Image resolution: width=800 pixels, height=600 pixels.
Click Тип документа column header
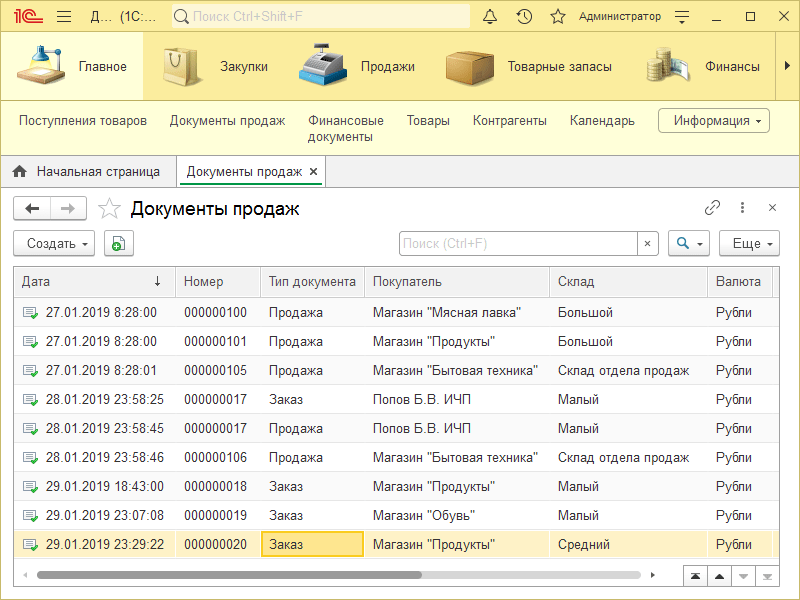pyautogui.click(x=312, y=282)
